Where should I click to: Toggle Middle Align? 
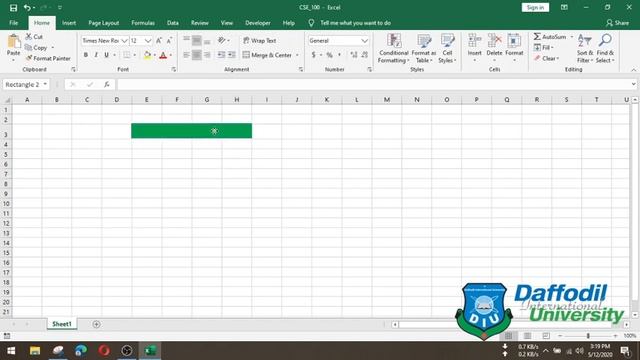pos(197,40)
